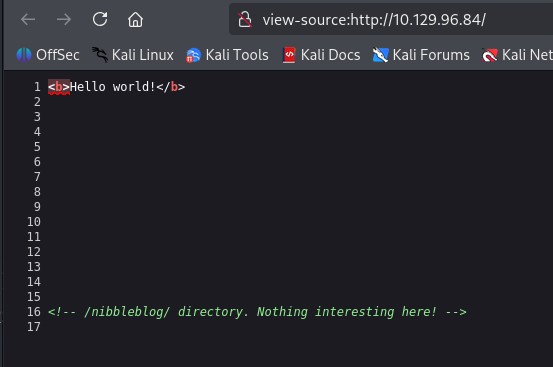Image resolution: width=553 pixels, height=367 pixels.
Task: Focus the address bar with view-source URL
Action: (x=391, y=19)
